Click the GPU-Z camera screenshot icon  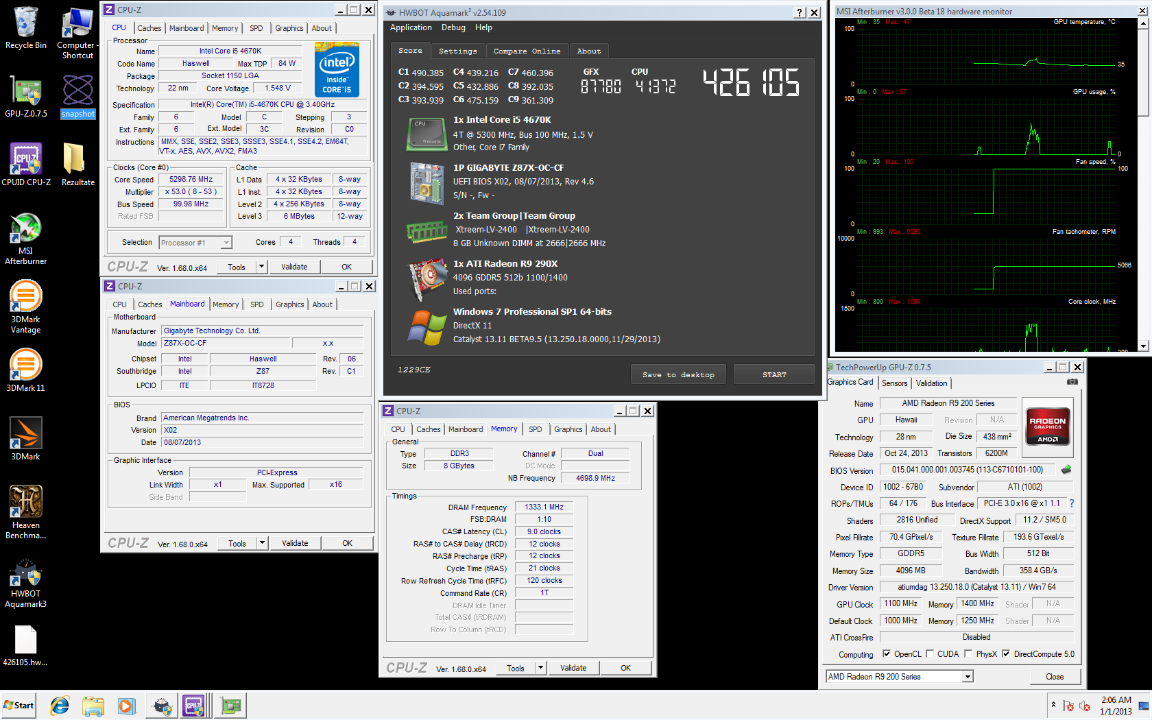pyautogui.click(x=1072, y=382)
